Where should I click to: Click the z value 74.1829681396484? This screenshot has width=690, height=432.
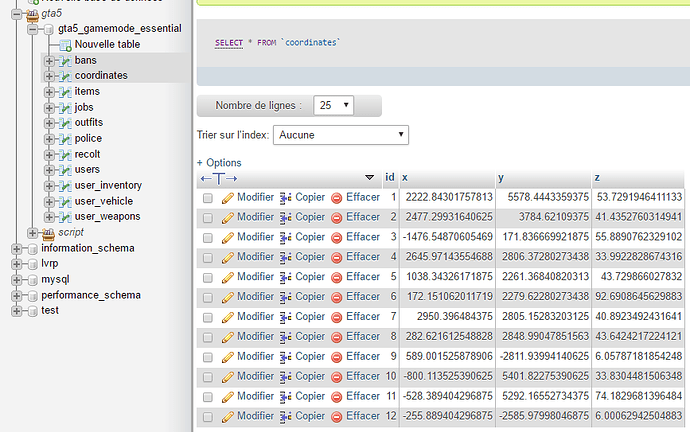click(x=639, y=396)
